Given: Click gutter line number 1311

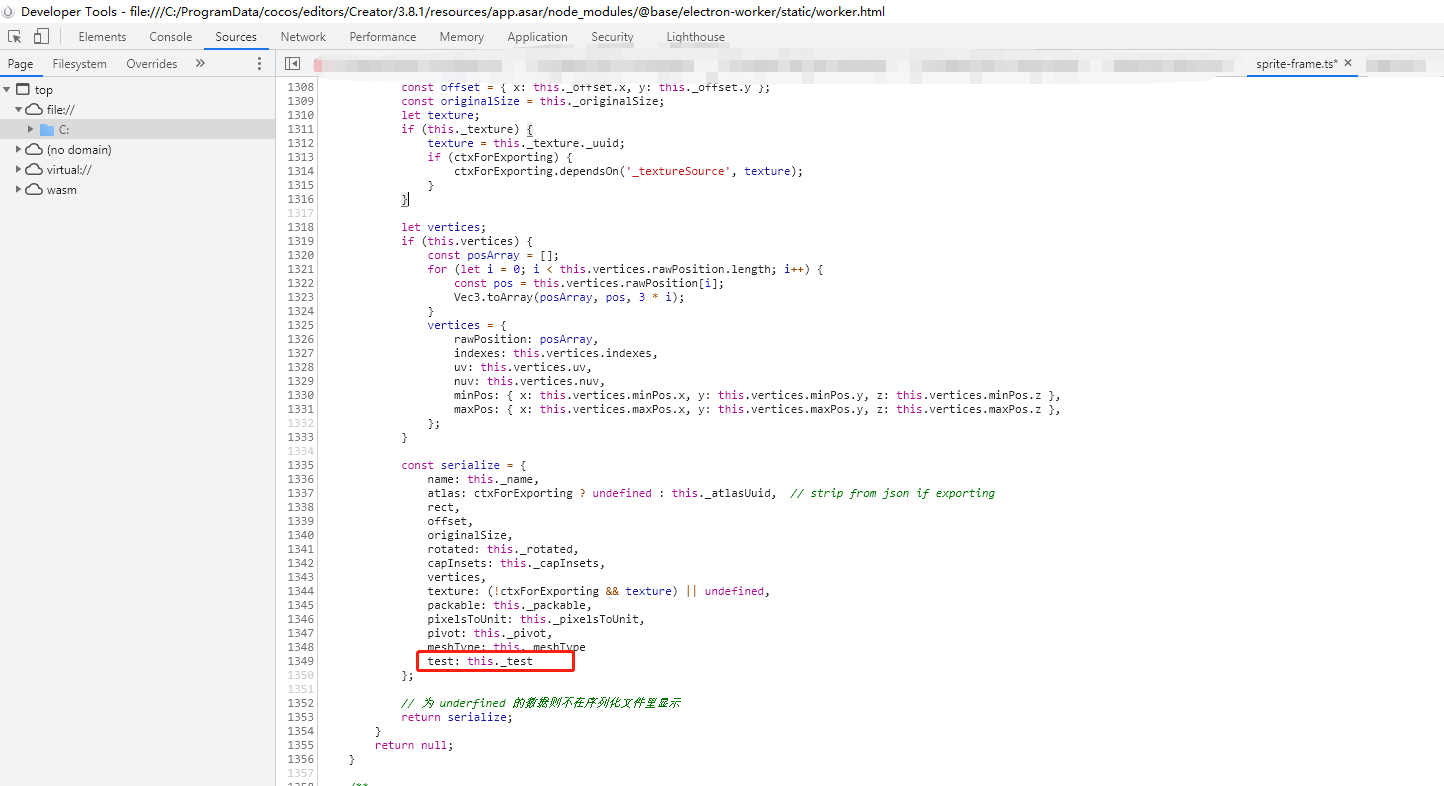Looking at the screenshot, I should [x=300, y=129].
